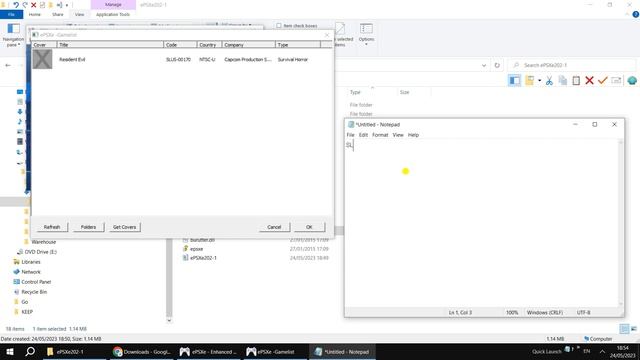Click the Rename icon next to checkmark

click(616, 80)
